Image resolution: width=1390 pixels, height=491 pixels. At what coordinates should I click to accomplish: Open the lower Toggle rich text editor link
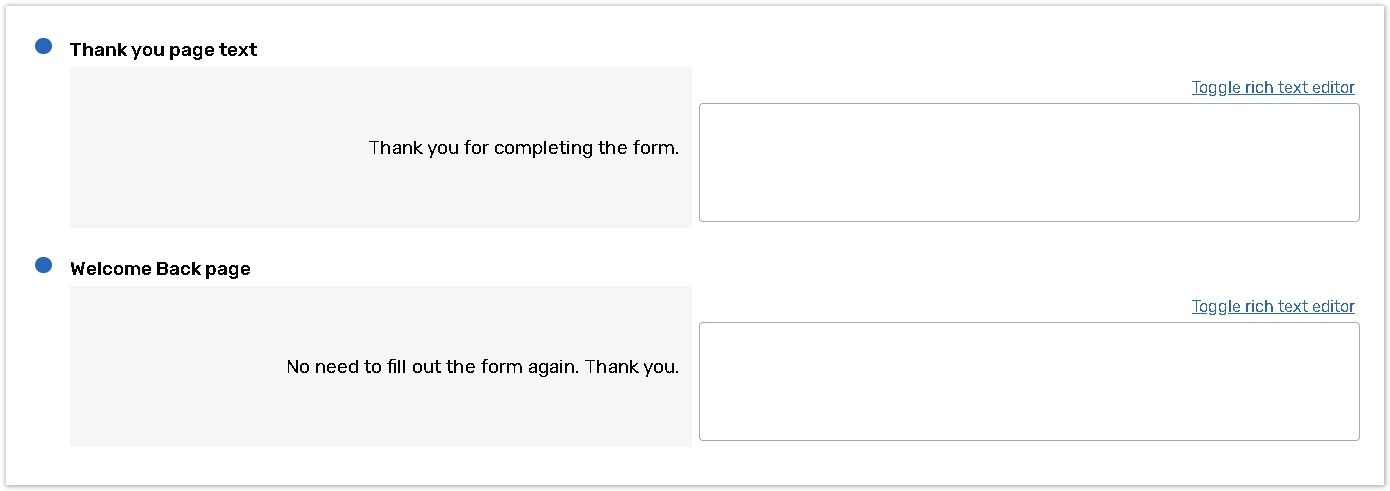(x=1272, y=307)
